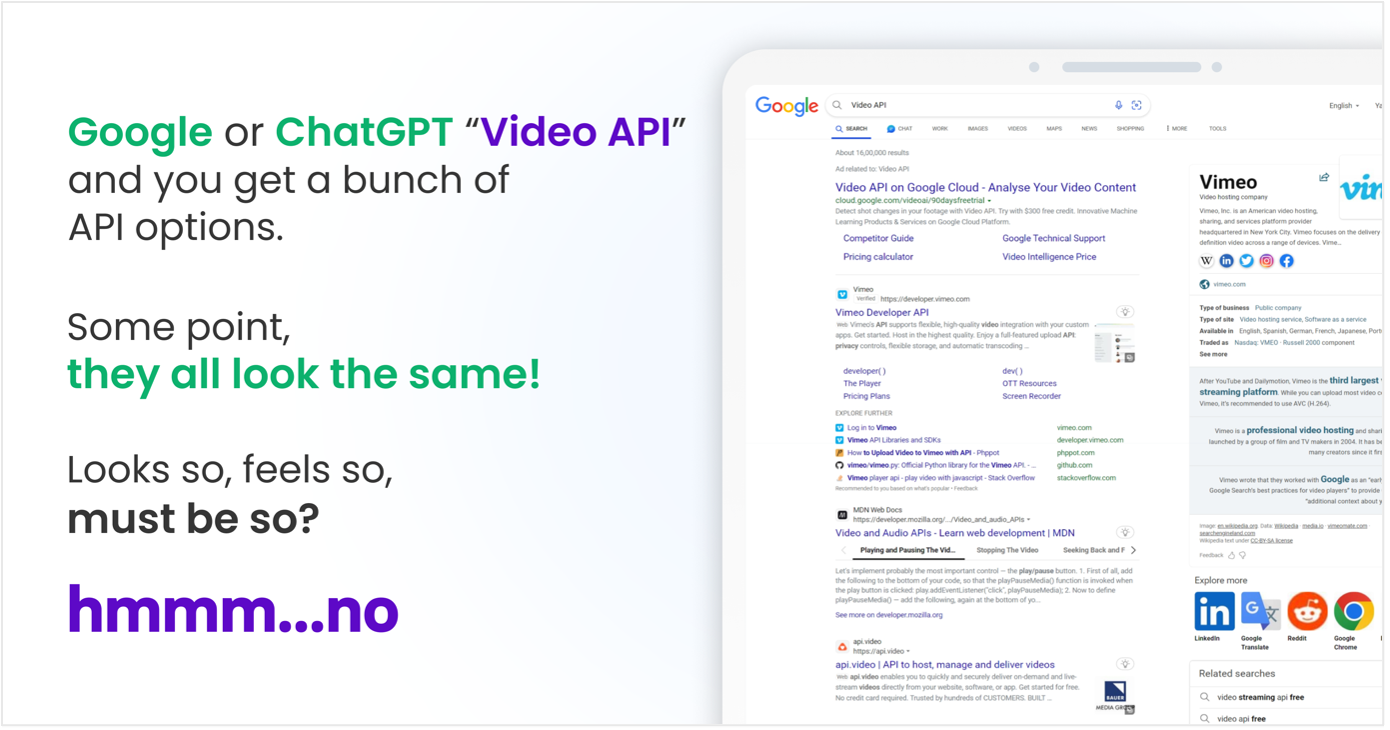Viewport: 1390px width, 730px height.
Task: Open vimeo.com link in knowledge panel
Action: [x=1229, y=284]
